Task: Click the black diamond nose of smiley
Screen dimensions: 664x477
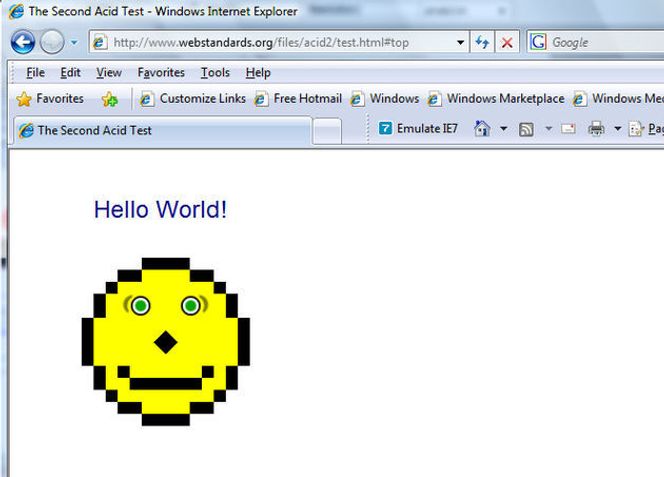Action: click(x=166, y=342)
